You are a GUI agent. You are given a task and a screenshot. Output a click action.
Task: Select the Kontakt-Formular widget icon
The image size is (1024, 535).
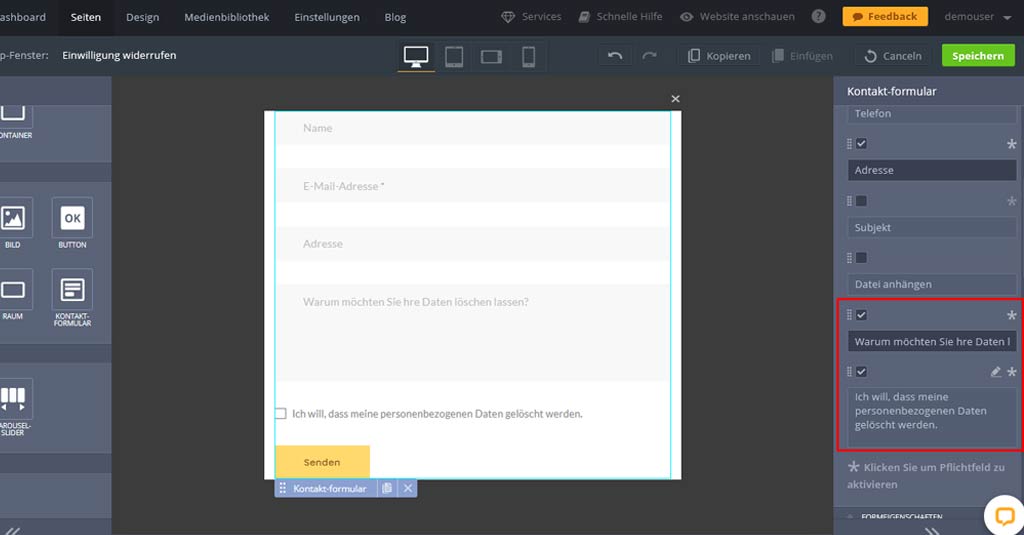(72, 297)
